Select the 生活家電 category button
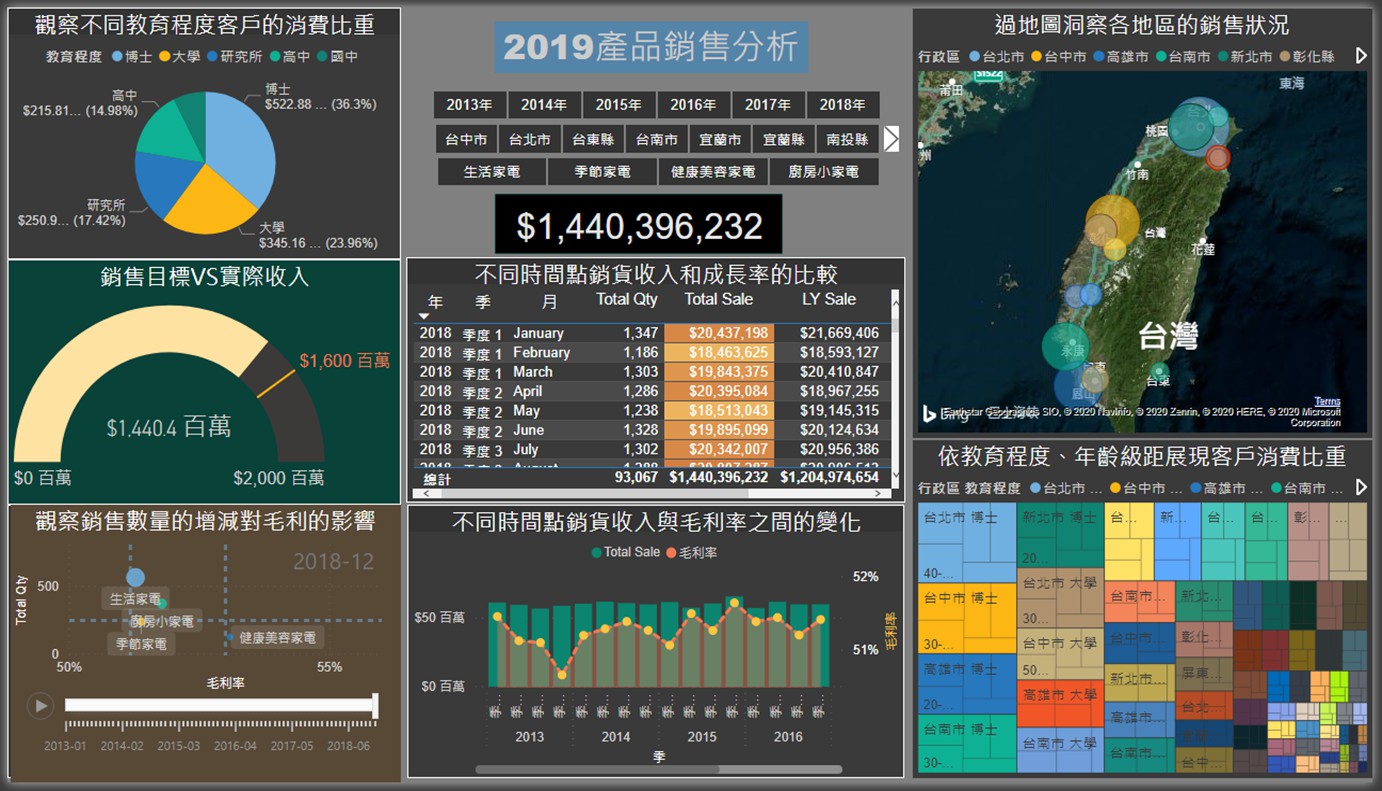 pyautogui.click(x=491, y=171)
